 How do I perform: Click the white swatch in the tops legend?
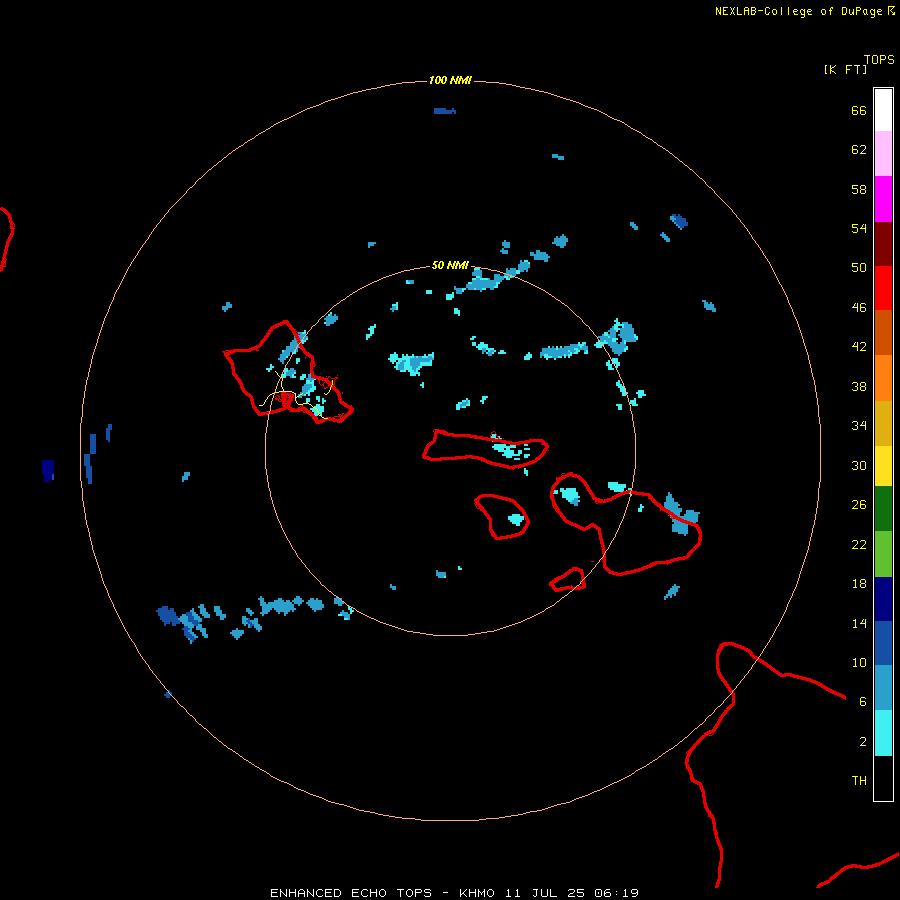point(883,110)
